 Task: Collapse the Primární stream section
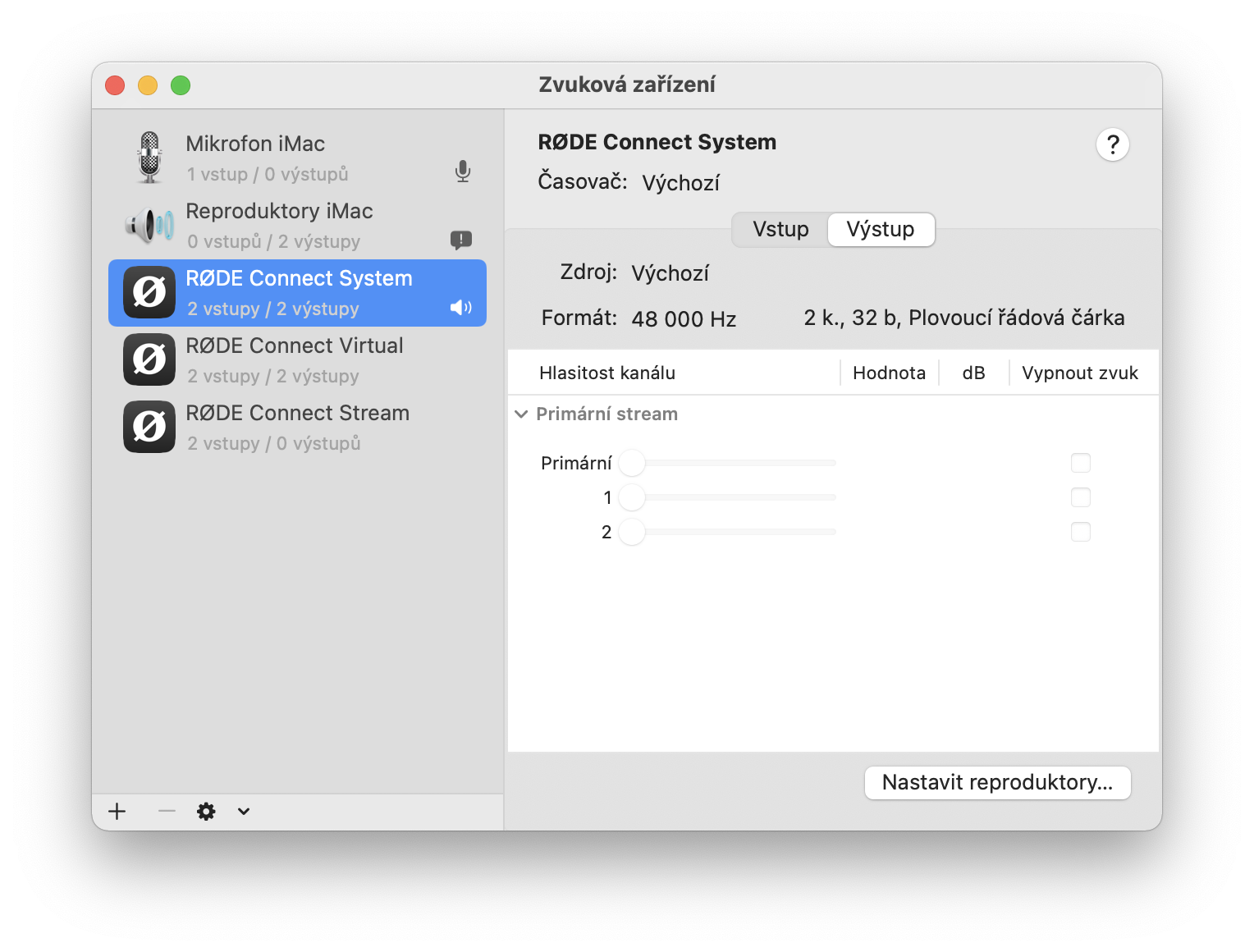pos(521,414)
